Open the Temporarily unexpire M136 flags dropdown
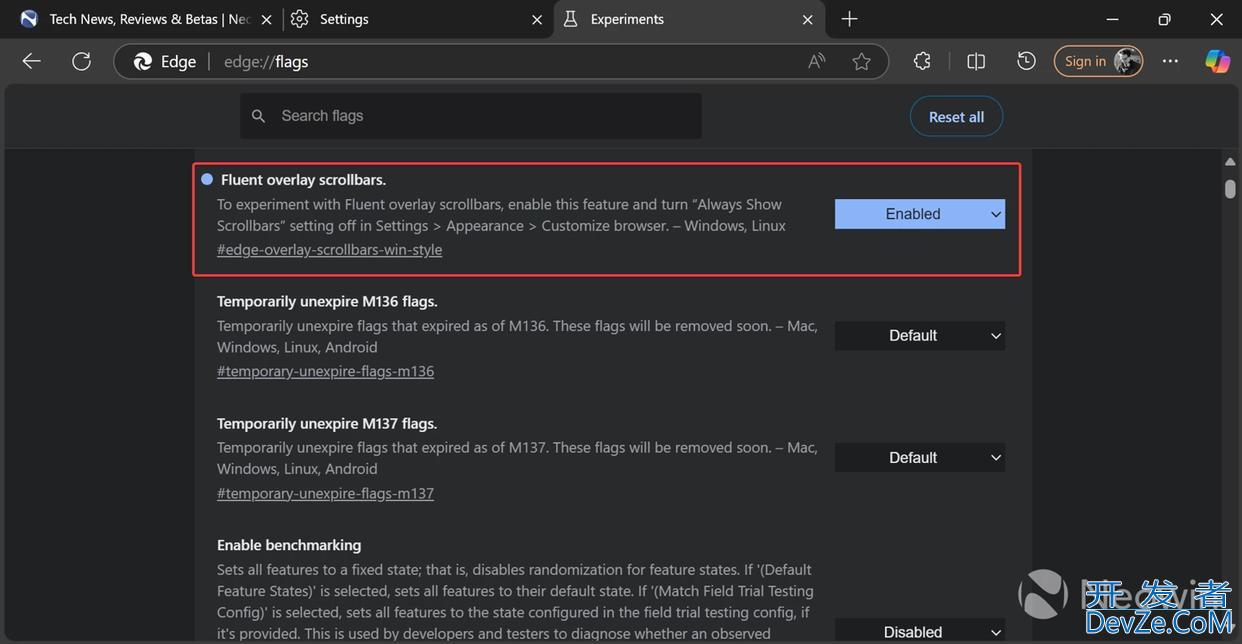Screen dimensions: 1242x644 [x=920, y=336]
